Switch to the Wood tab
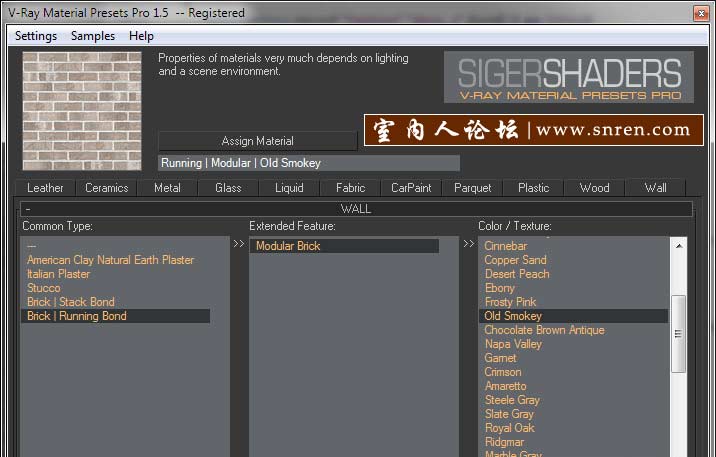Viewport: 716px width, 457px height. click(594, 188)
